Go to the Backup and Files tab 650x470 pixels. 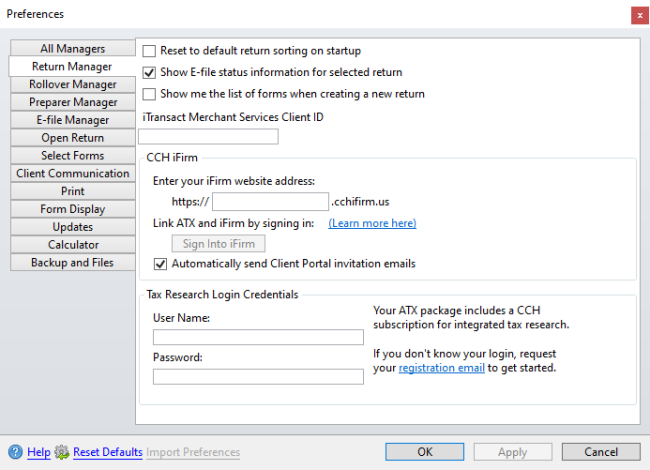point(73,262)
